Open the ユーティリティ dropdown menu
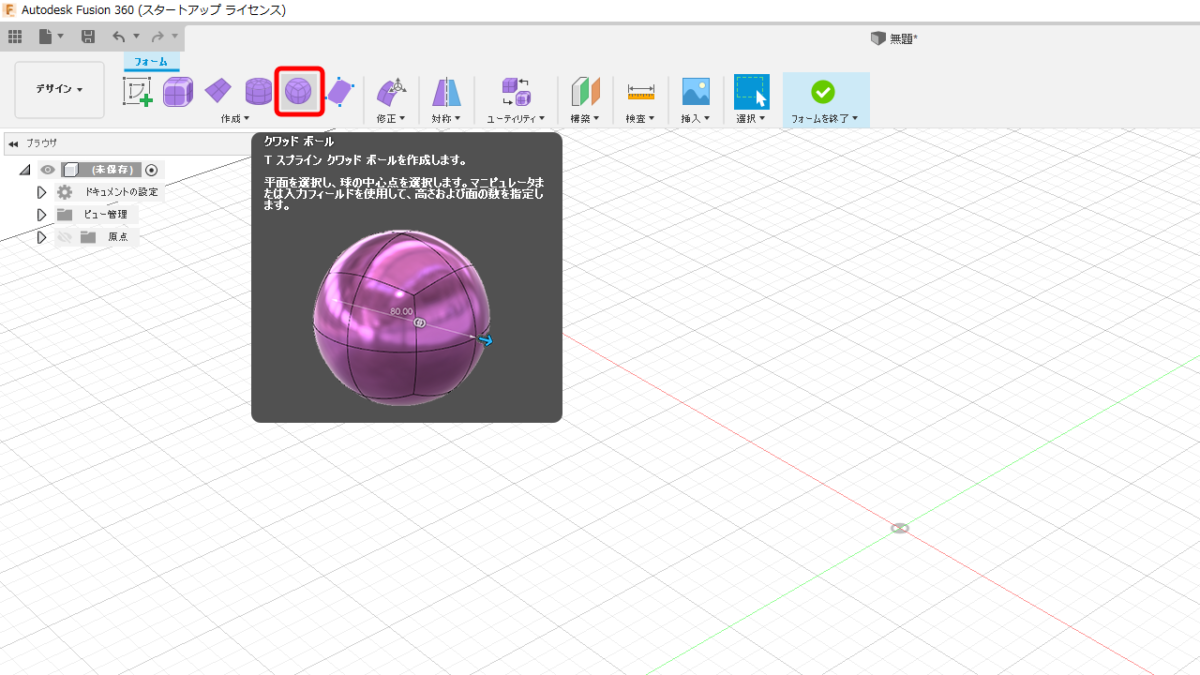1200x675 pixels. [x=516, y=118]
